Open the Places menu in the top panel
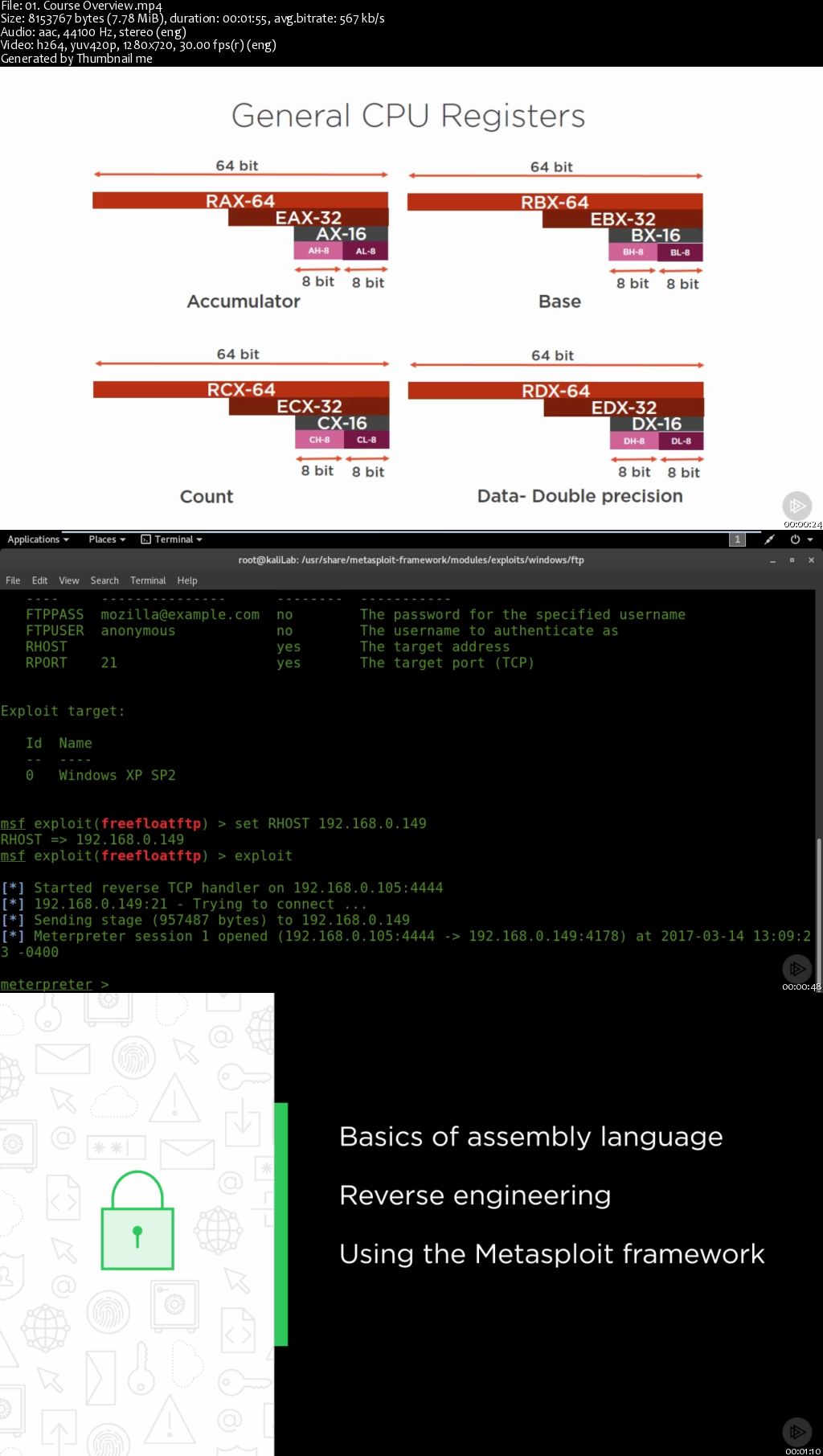Image resolution: width=823 pixels, height=1456 pixels. (x=107, y=539)
